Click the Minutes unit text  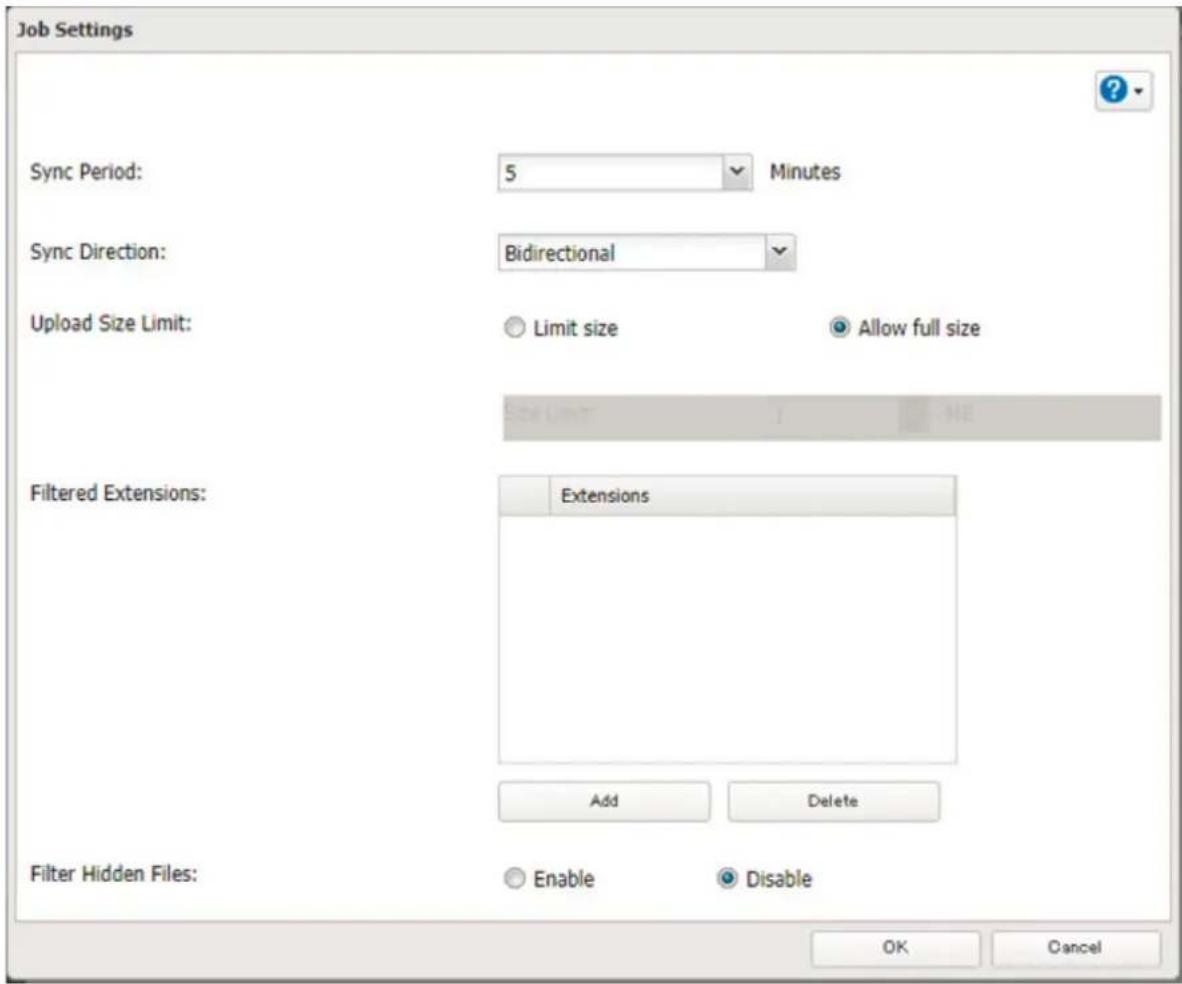coord(805,172)
